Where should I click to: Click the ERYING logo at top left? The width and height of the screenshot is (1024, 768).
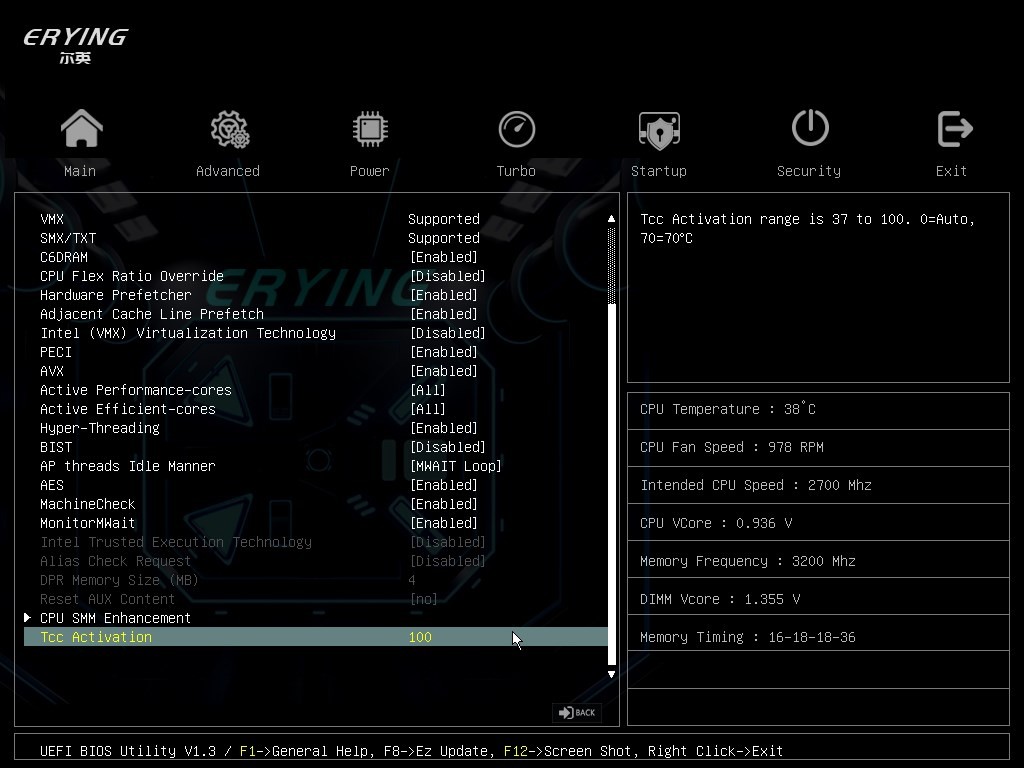75,44
